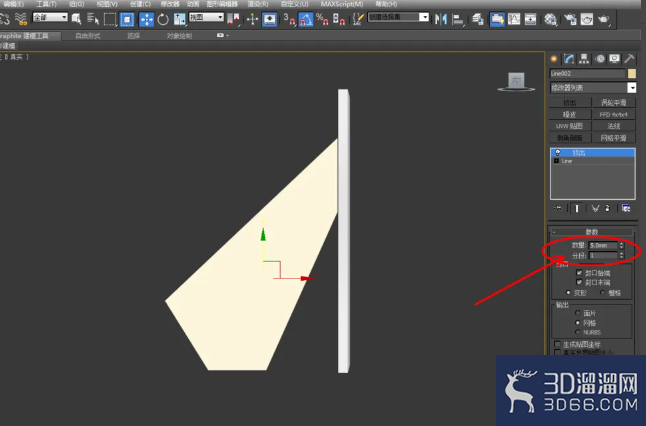
Task: Click the Use Pivot Point Center icon
Action: coord(233,19)
